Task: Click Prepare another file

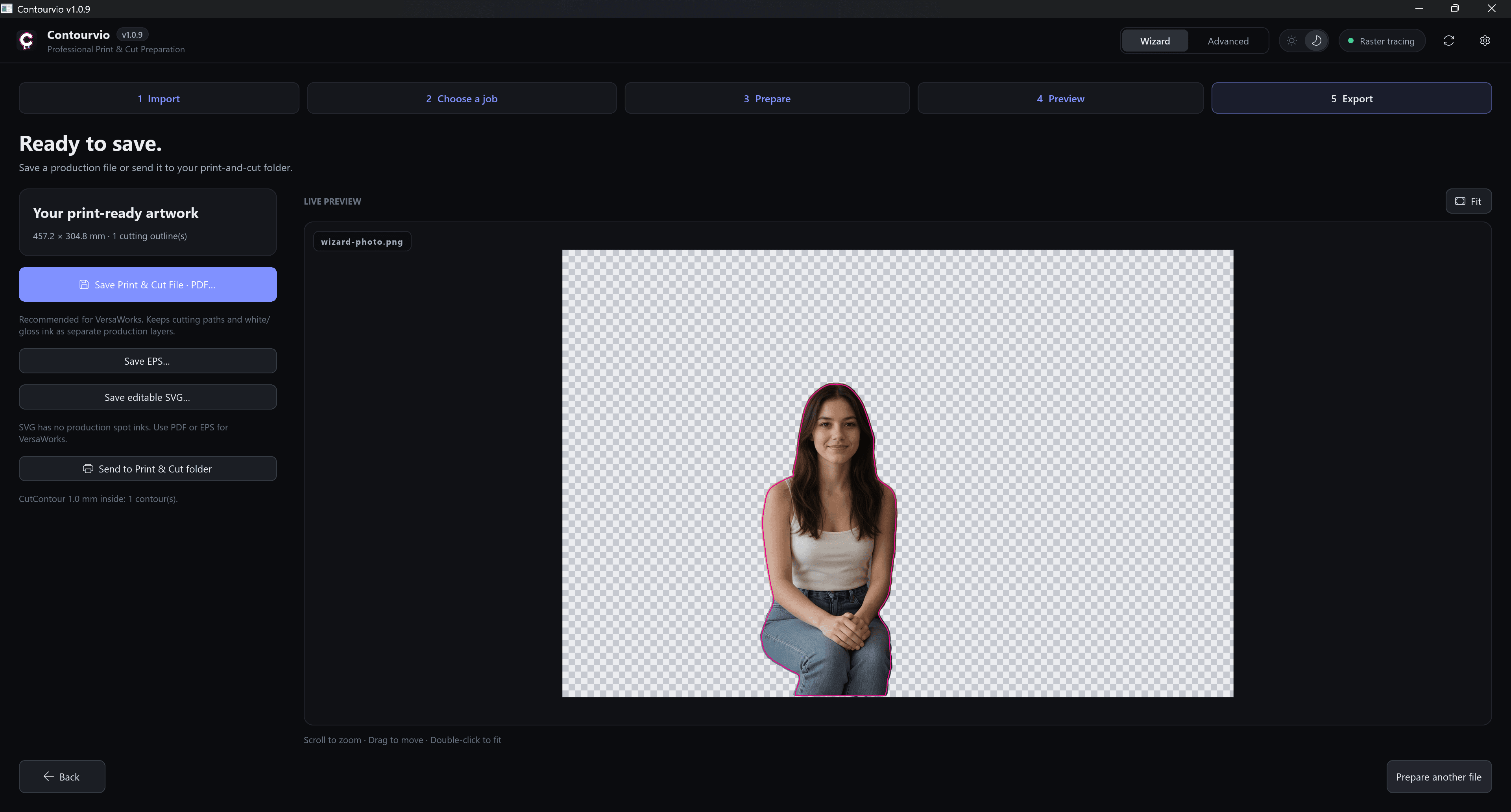Action: pos(1438,777)
